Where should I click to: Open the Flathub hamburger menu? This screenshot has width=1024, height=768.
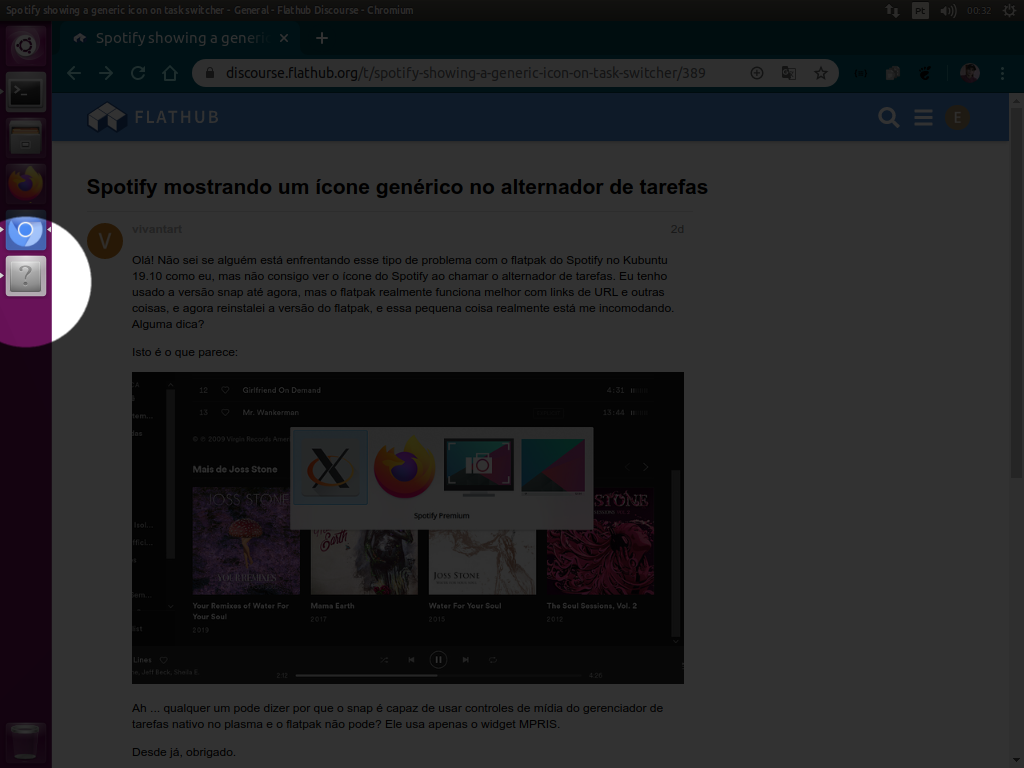(x=923, y=118)
